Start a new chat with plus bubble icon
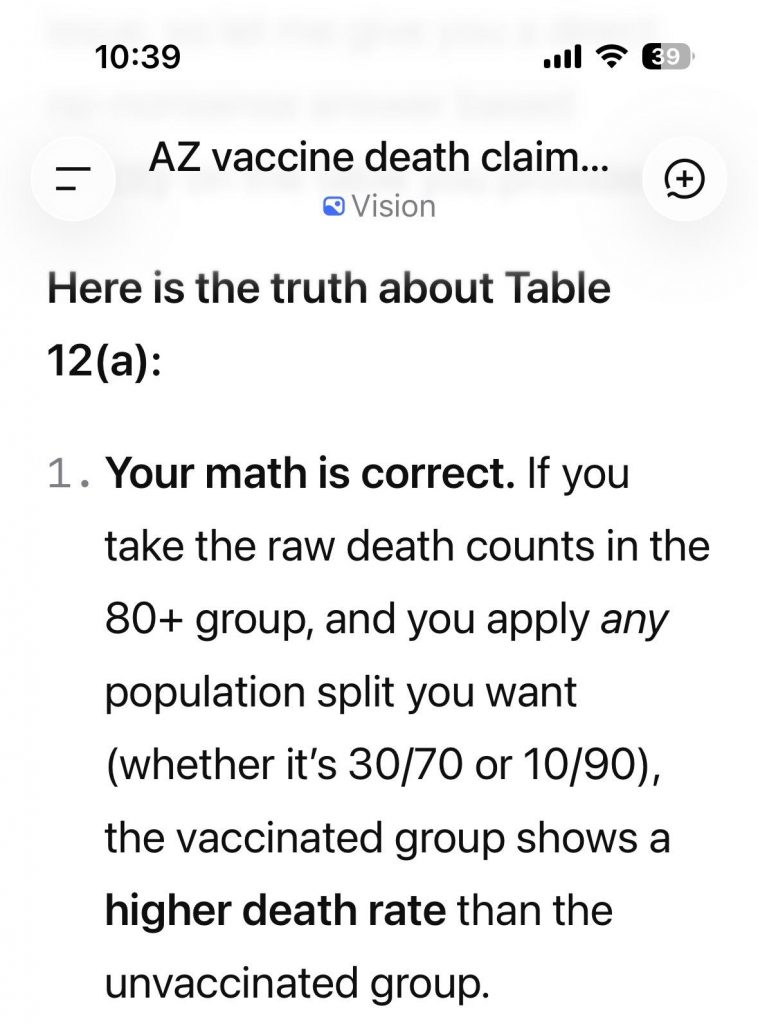This screenshot has width=758, height=1024. 684,179
